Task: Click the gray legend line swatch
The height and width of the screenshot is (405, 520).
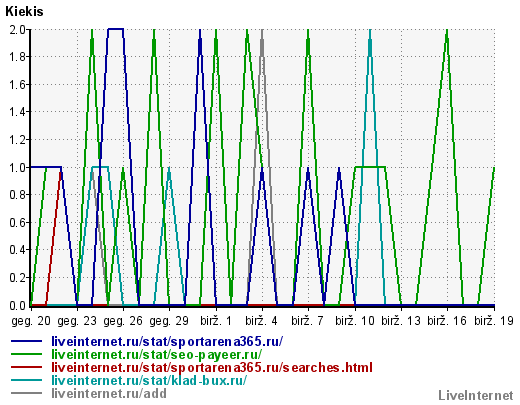Action: 26,393
